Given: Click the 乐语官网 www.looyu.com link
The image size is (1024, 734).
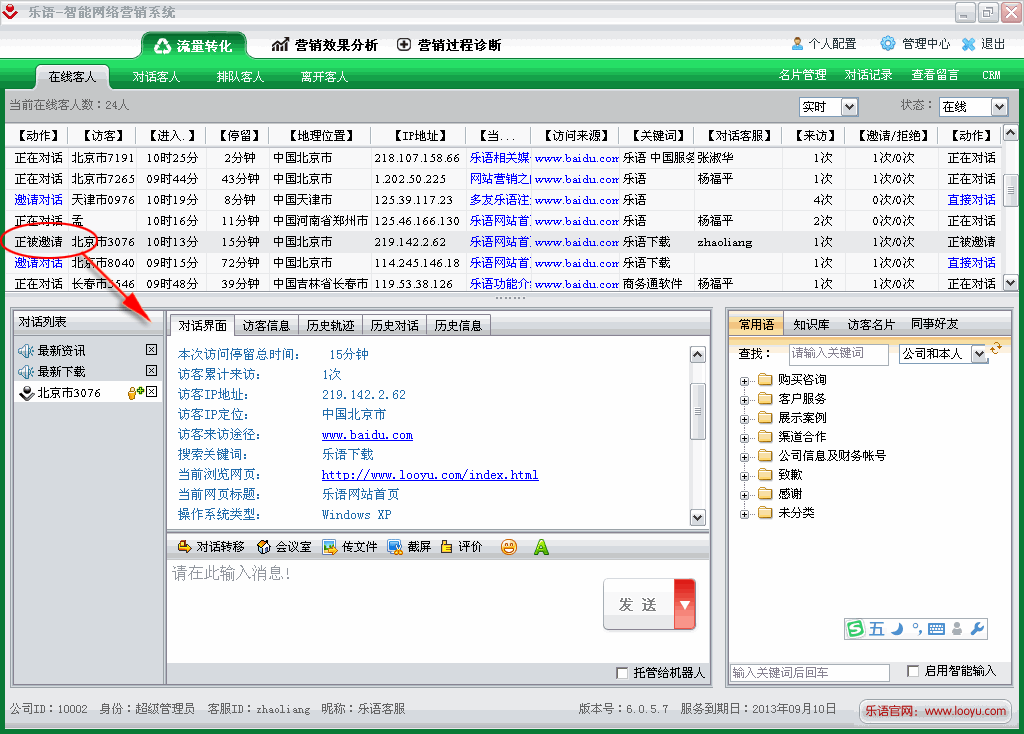Looking at the screenshot, I should pos(935,711).
